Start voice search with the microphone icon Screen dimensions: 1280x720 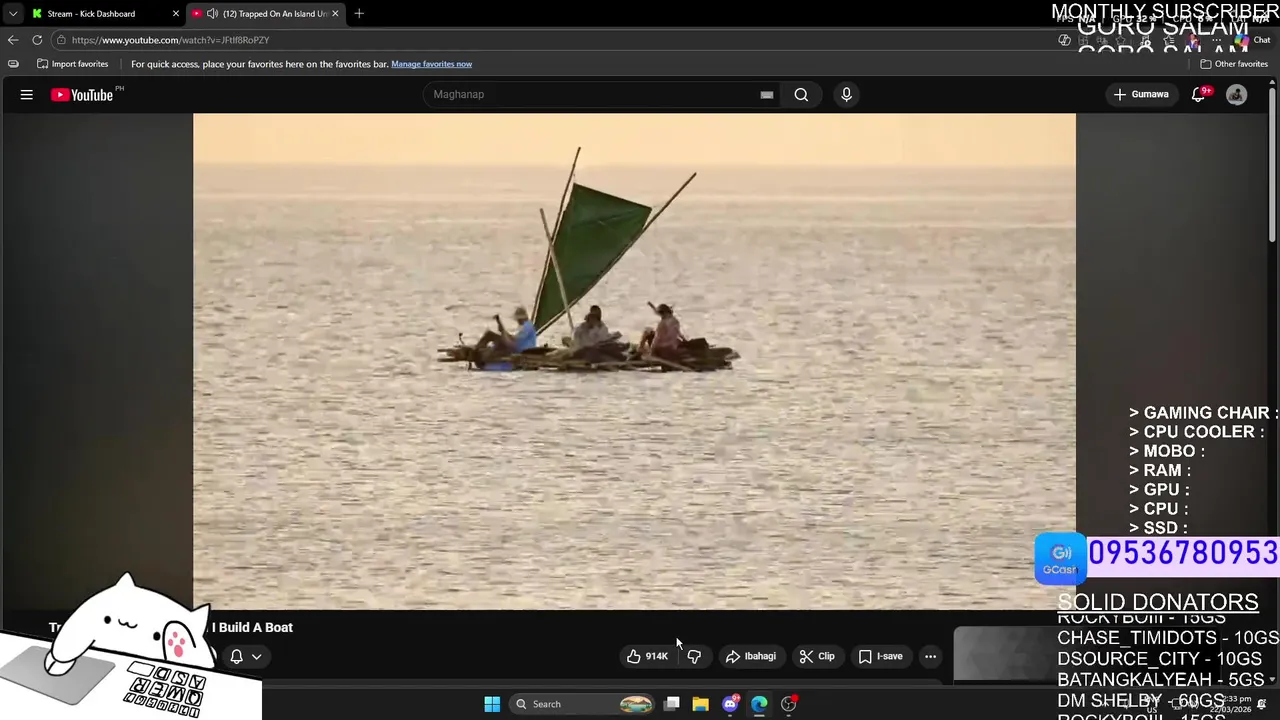coord(846,95)
